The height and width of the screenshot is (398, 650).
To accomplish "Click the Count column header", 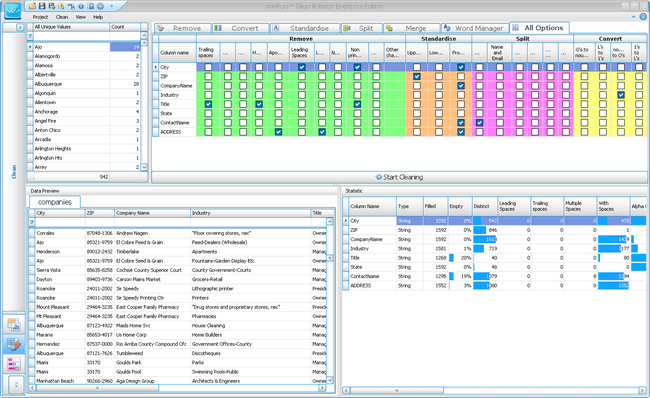I will (125, 27).
